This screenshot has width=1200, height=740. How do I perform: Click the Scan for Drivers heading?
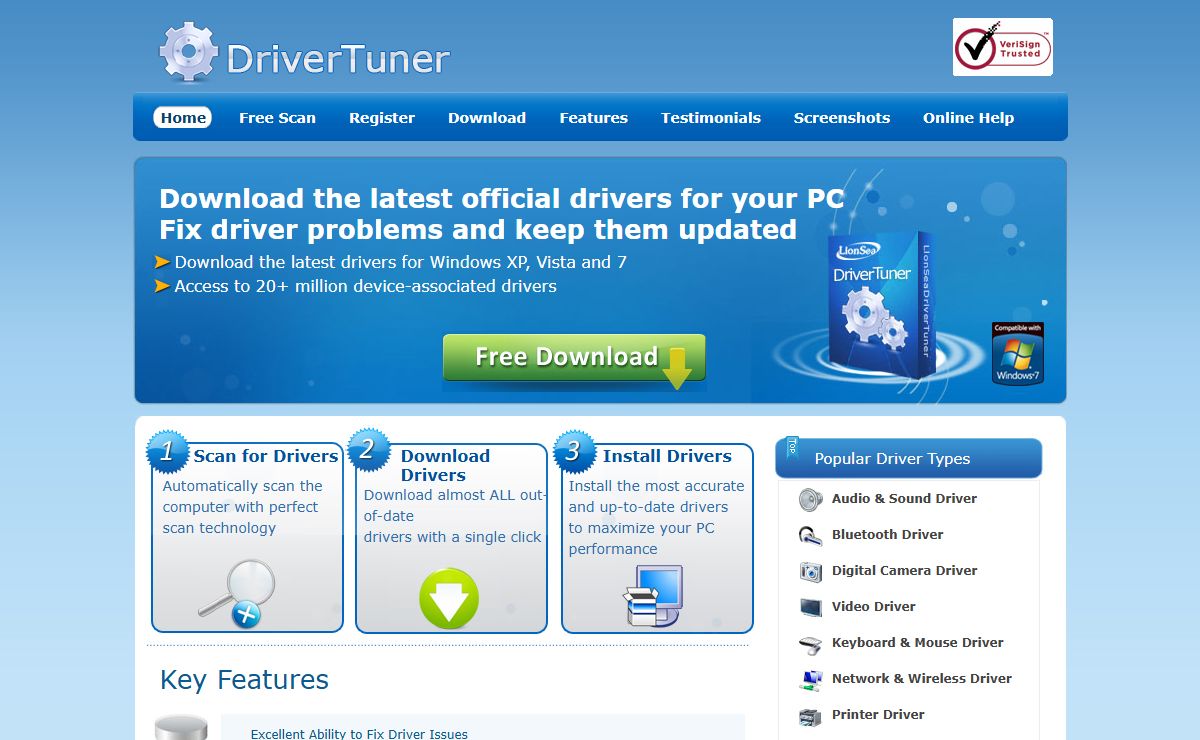point(266,456)
